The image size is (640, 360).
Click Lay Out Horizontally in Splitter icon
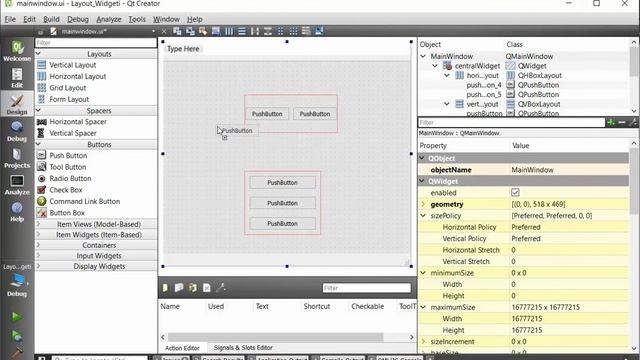tap(255, 31)
